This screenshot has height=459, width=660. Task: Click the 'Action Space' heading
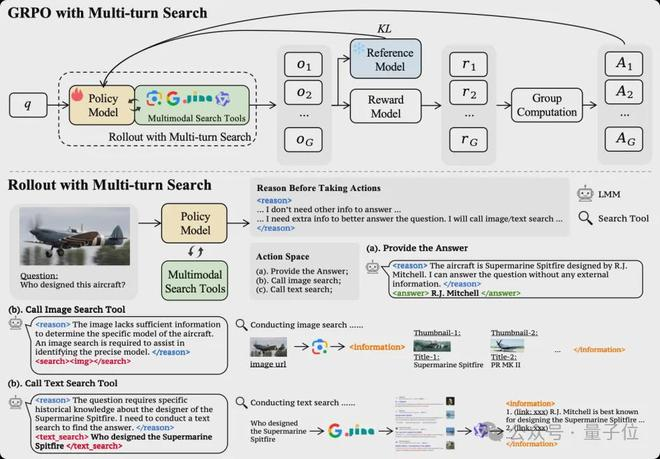point(282,256)
